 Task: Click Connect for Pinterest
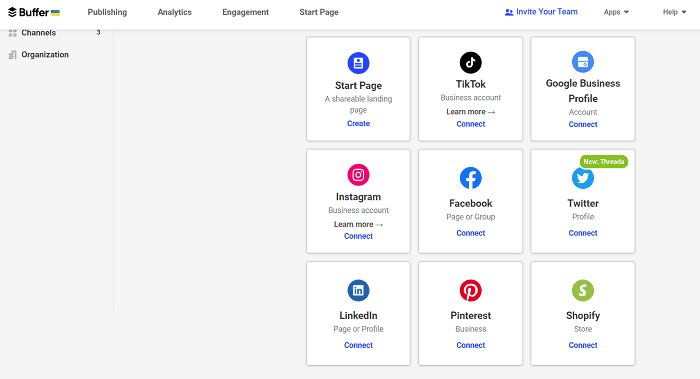tap(471, 345)
